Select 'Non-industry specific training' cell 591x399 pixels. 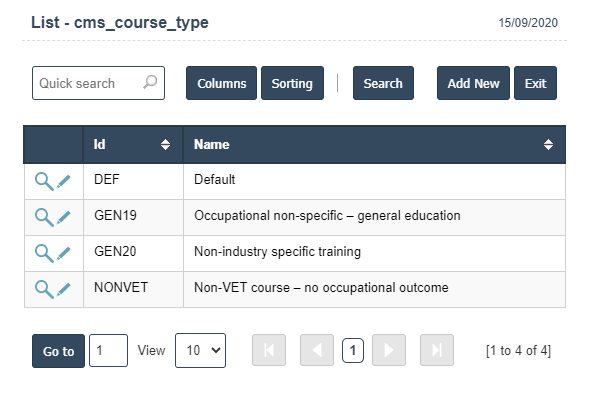[375, 253]
